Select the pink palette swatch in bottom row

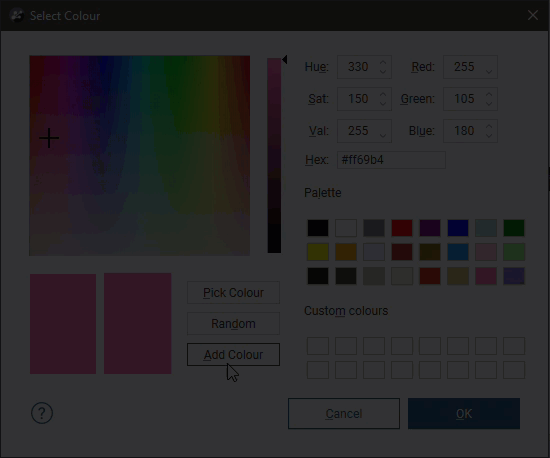[486, 276]
